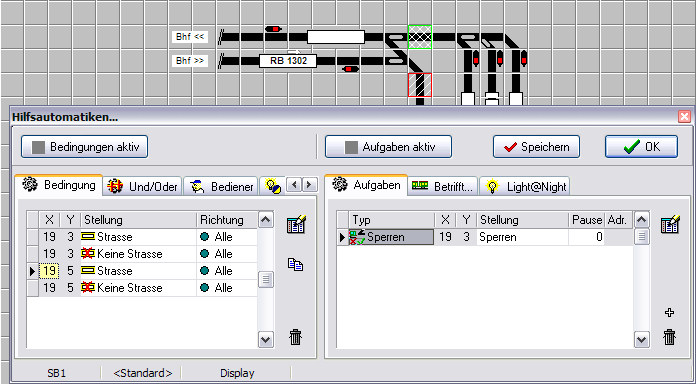Toggle the Bedingungen aktiv button
697x384 pixels.
(84, 147)
